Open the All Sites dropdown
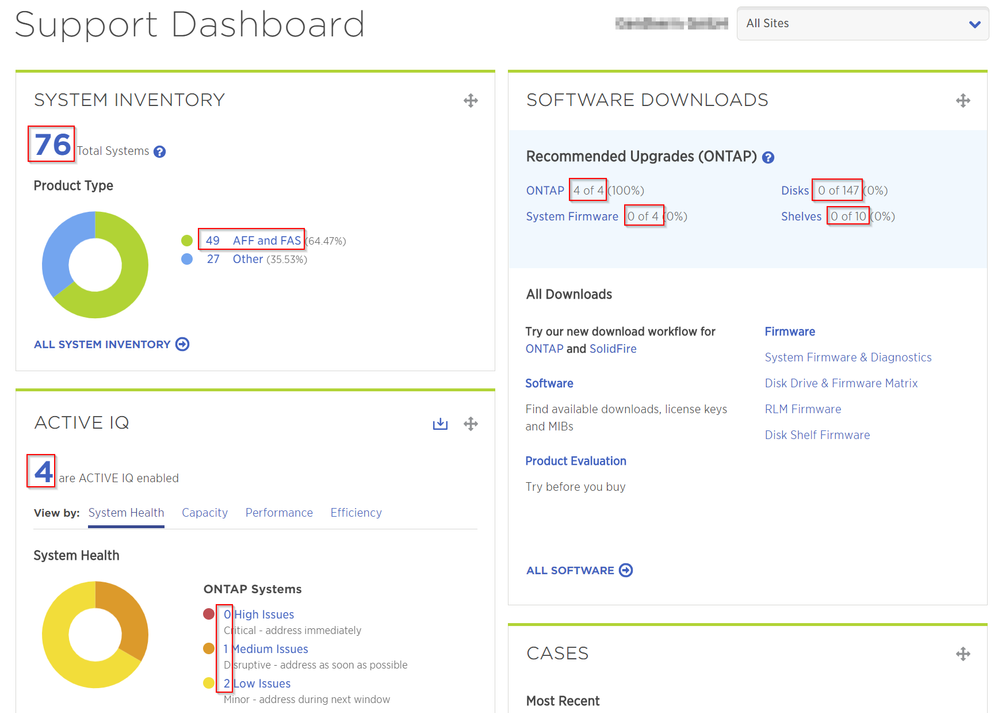Image resolution: width=998 pixels, height=713 pixels. point(862,24)
